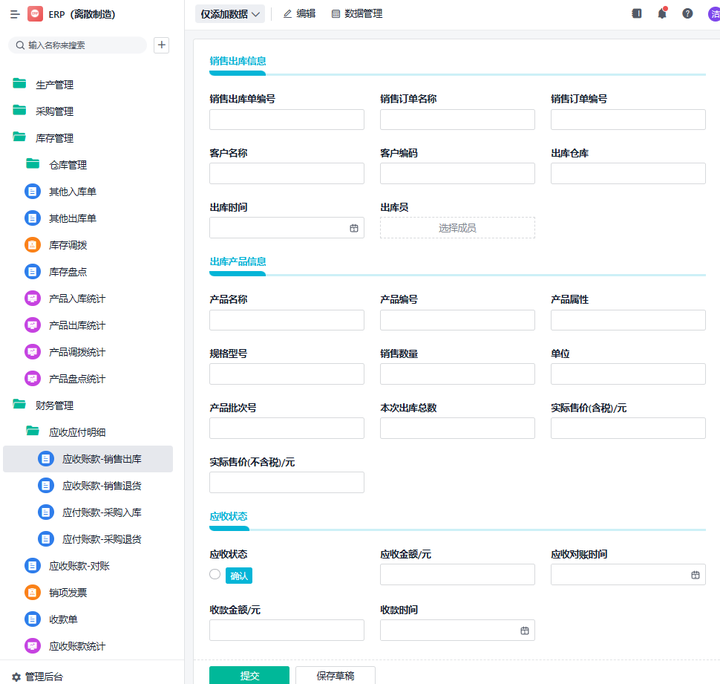The image size is (720, 684).
Task: Select the 确认 radio button under 应收状态
Action: pyautogui.click(x=215, y=574)
